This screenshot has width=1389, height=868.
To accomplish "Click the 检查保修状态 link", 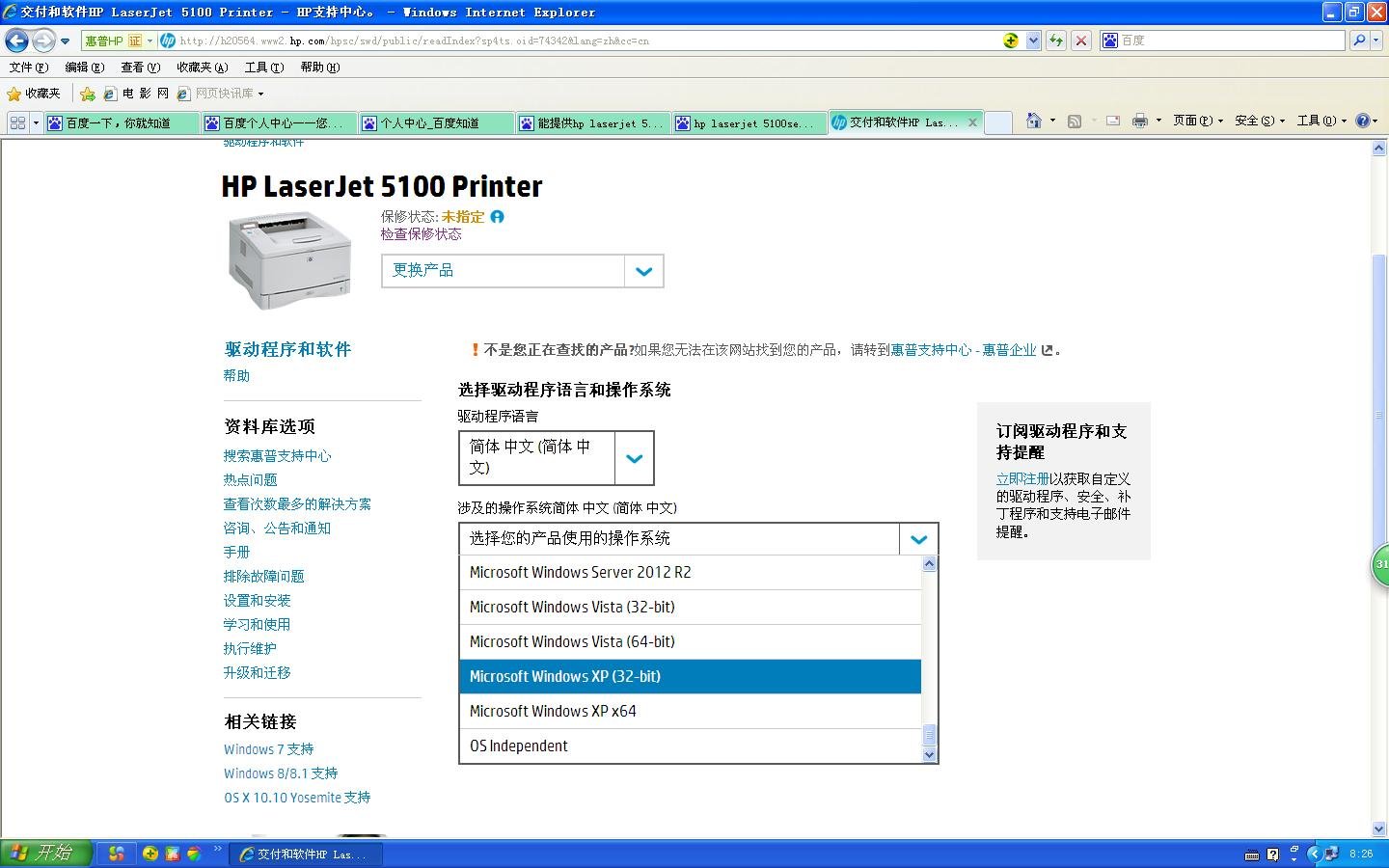I will (x=421, y=234).
